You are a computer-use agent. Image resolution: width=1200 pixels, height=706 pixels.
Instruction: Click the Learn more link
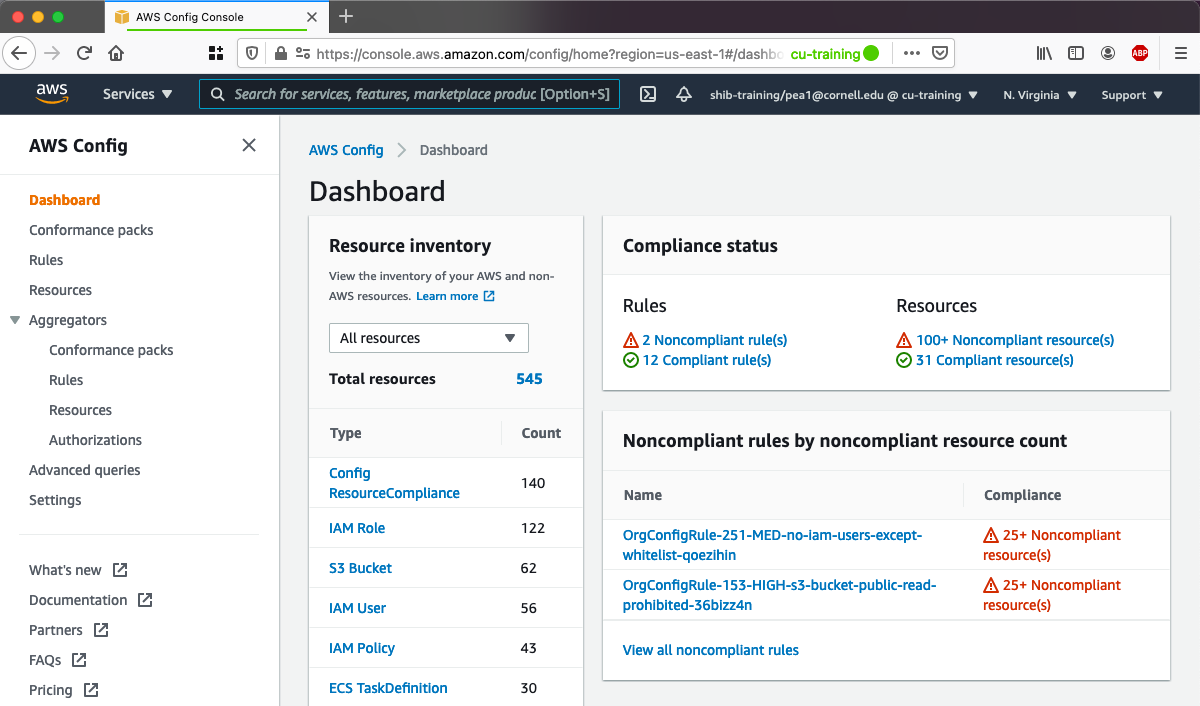point(447,296)
